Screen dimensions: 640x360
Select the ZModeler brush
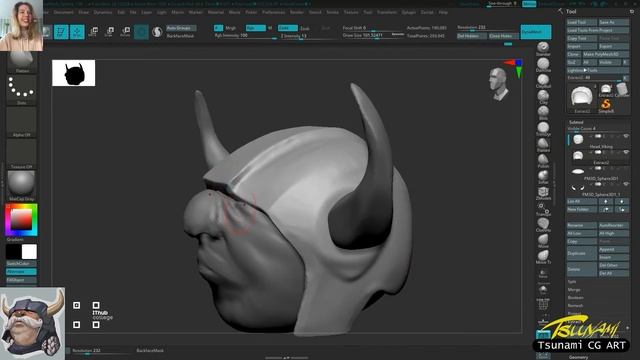coord(543,193)
